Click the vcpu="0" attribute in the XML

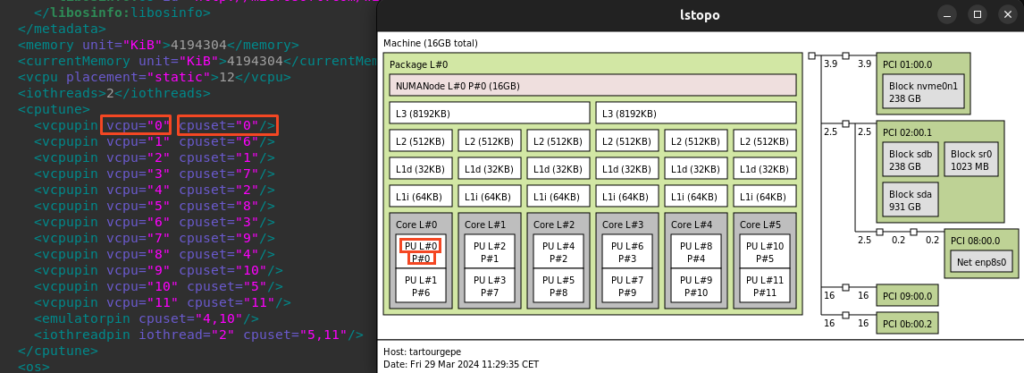click(x=136, y=125)
